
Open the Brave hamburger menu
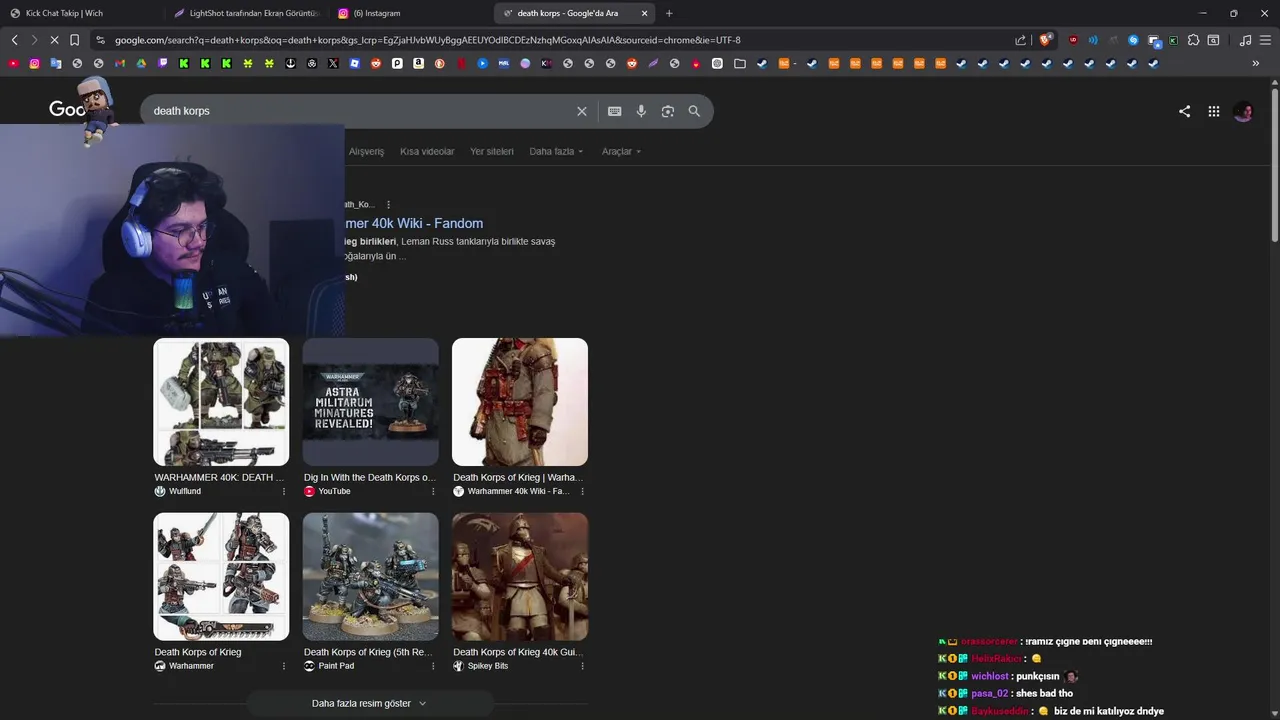point(1265,40)
